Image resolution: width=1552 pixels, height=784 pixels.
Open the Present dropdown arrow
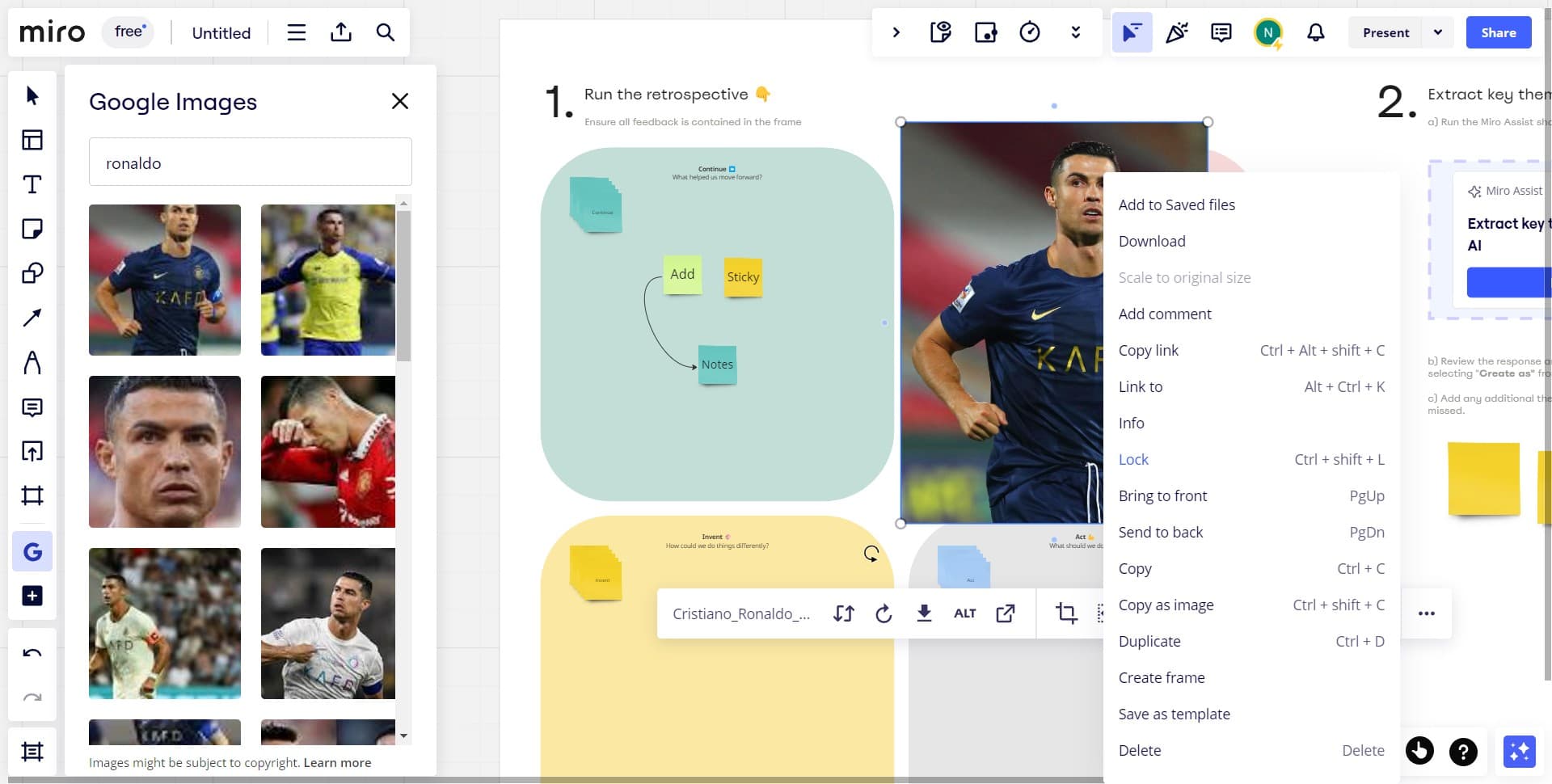(x=1438, y=32)
